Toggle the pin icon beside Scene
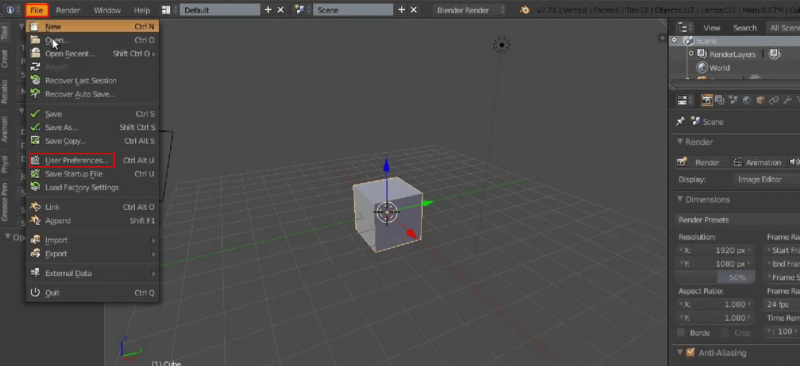The image size is (800, 366). (x=680, y=121)
